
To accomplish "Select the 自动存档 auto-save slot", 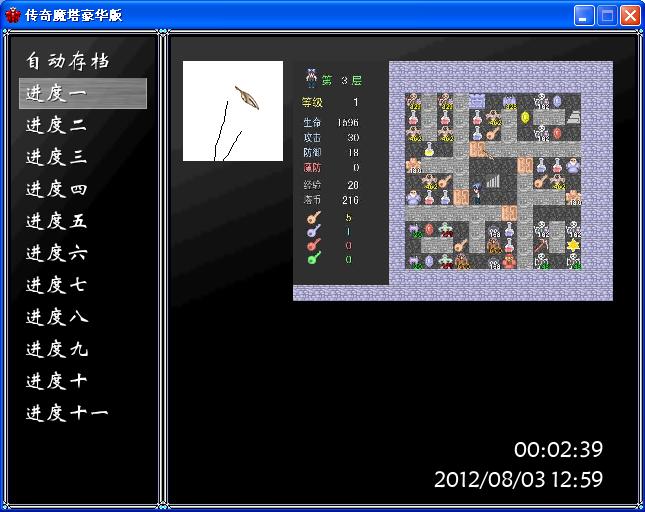I will pyautogui.click(x=83, y=61).
